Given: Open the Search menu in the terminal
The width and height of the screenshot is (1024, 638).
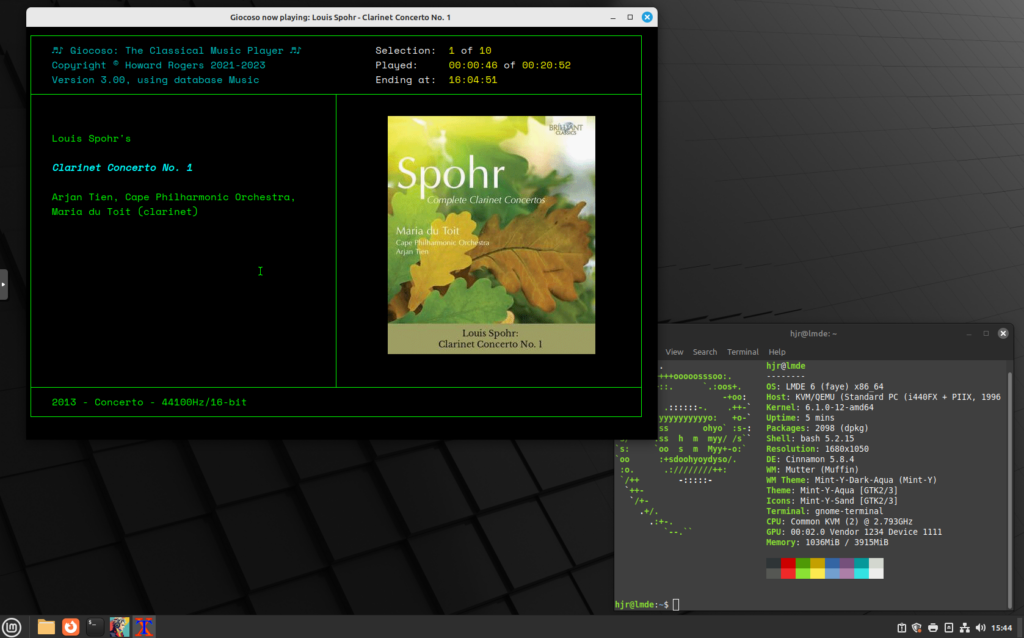Looking at the screenshot, I should 705,352.
